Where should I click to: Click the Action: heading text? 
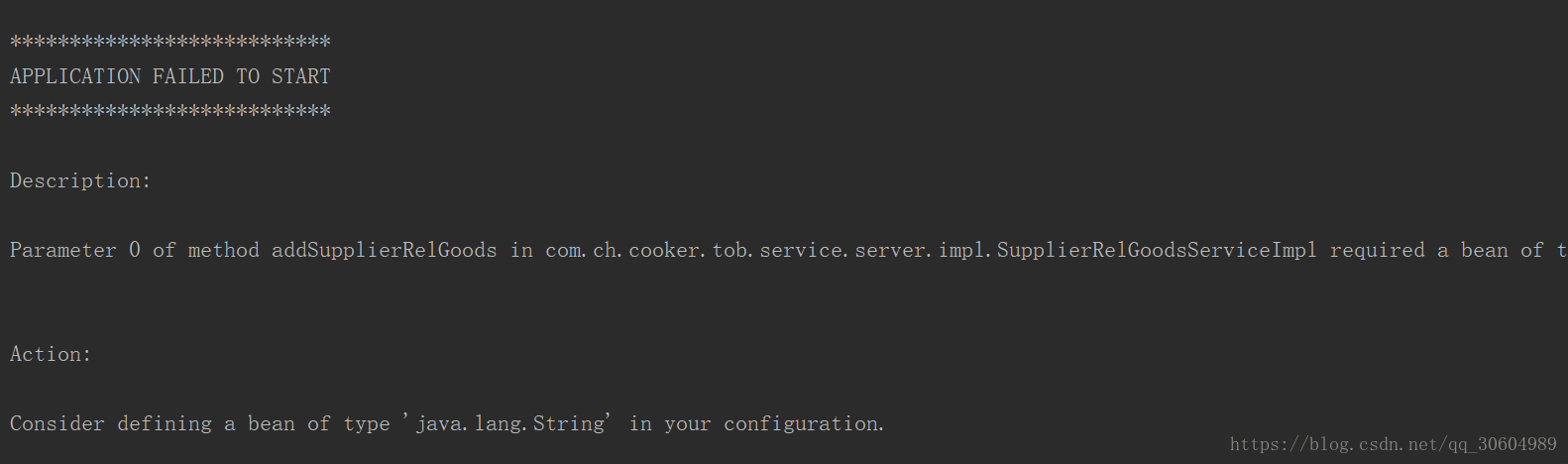(x=51, y=354)
